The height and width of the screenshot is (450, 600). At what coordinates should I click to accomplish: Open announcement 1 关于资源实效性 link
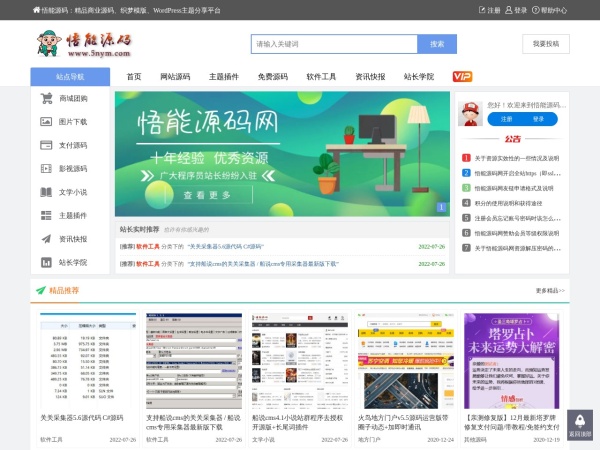[517, 158]
